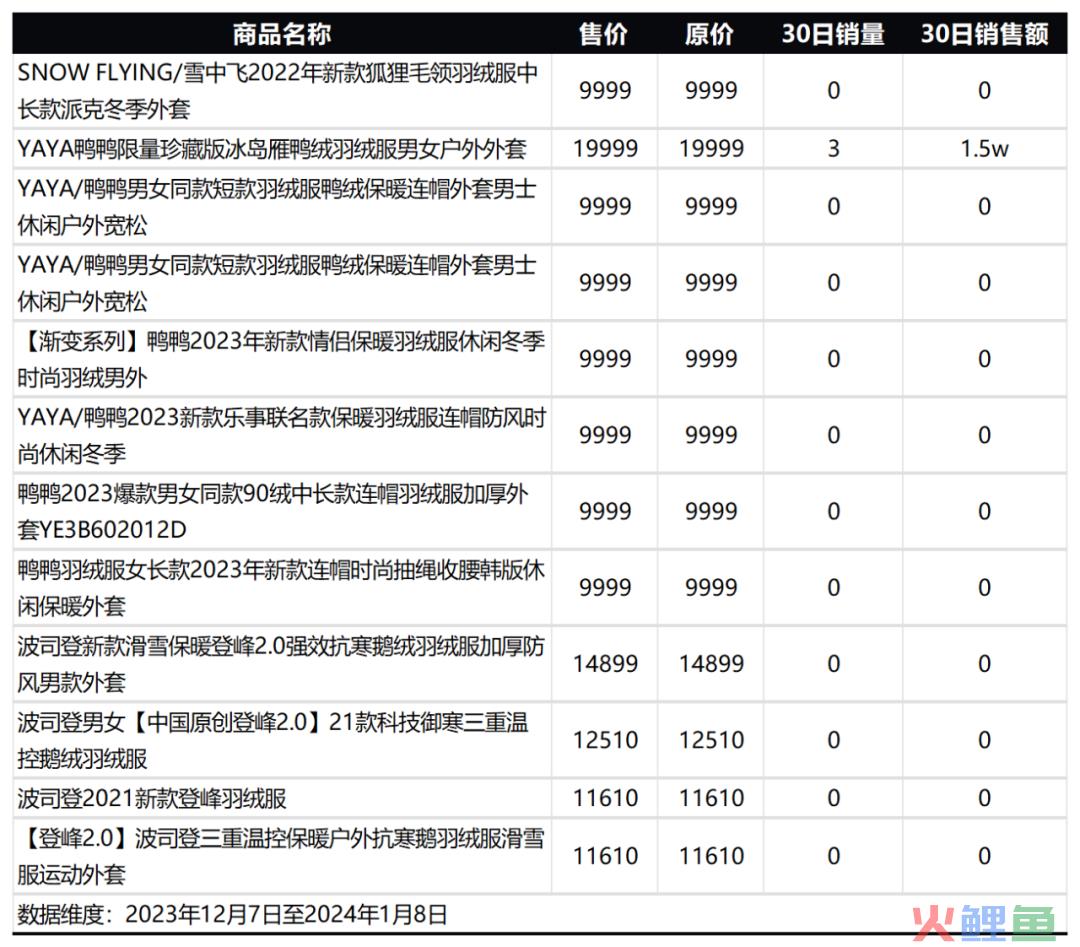Click the 1.5w sales amount cell
1080x947 pixels.
click(984, 149)
